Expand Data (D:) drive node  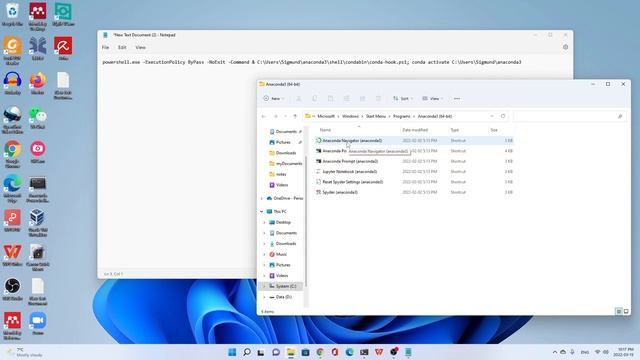(x=264, y=297)
